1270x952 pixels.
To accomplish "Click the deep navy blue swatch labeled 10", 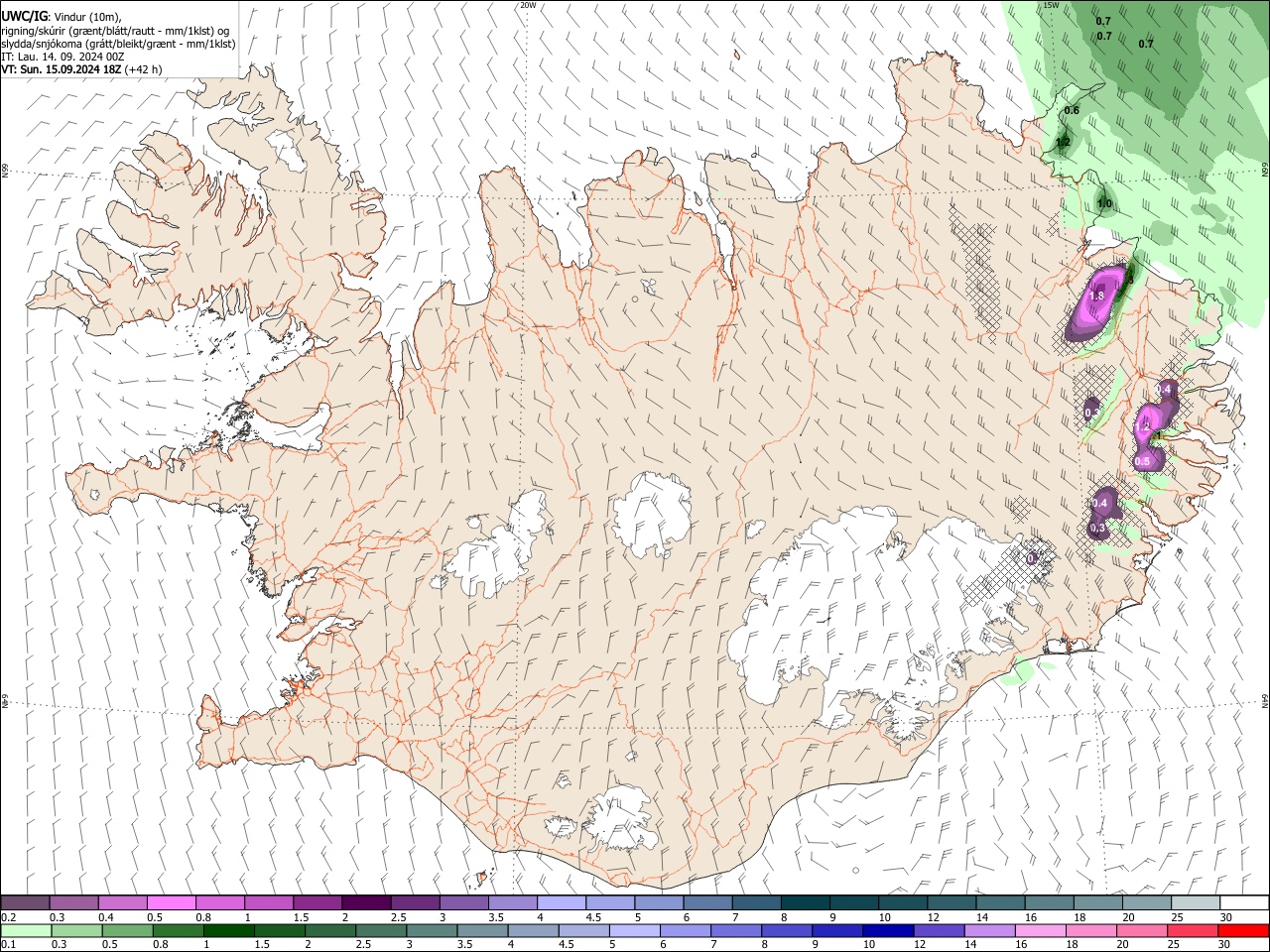I will [x=888, y=930].
